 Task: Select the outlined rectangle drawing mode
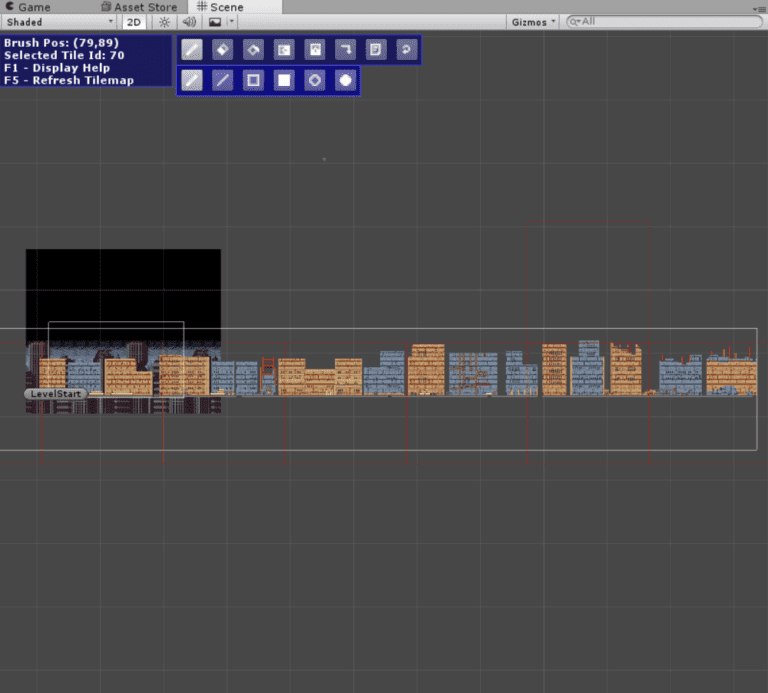pos(254,80)
